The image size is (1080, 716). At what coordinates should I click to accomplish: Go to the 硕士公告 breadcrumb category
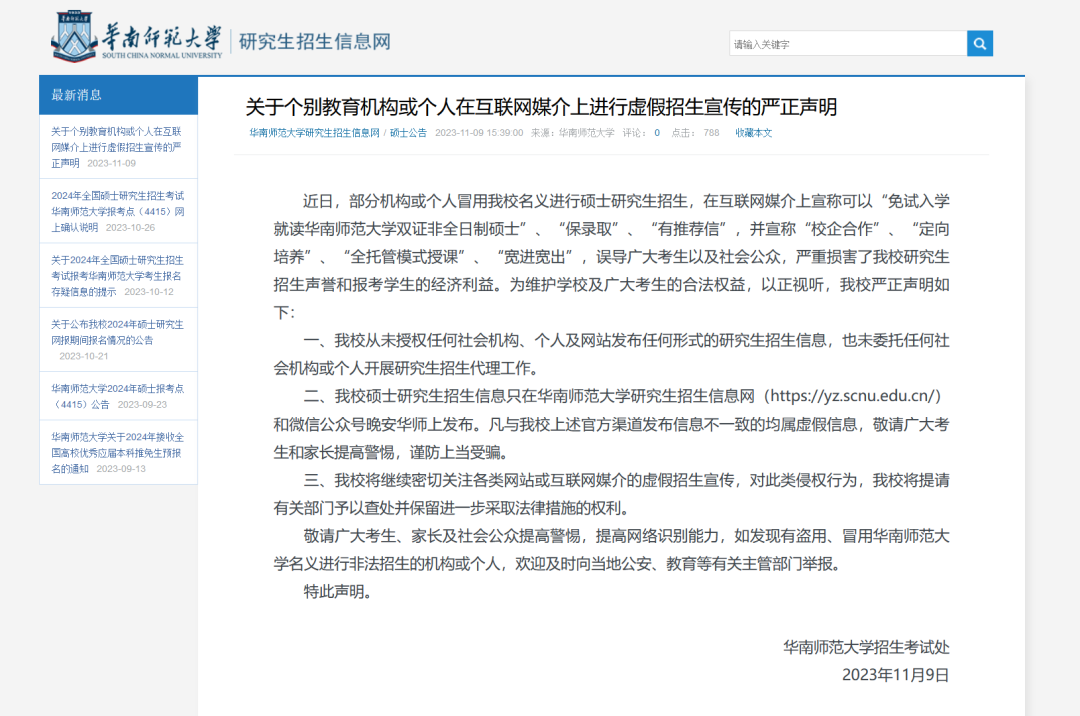408,133
